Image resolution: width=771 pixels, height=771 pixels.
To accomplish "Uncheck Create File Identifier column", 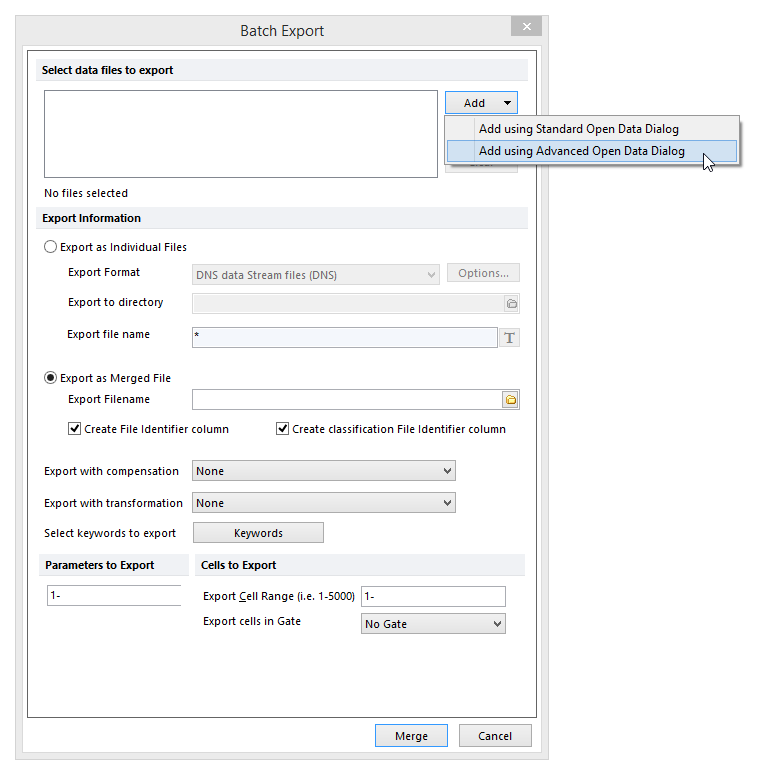I will (75, 429).
